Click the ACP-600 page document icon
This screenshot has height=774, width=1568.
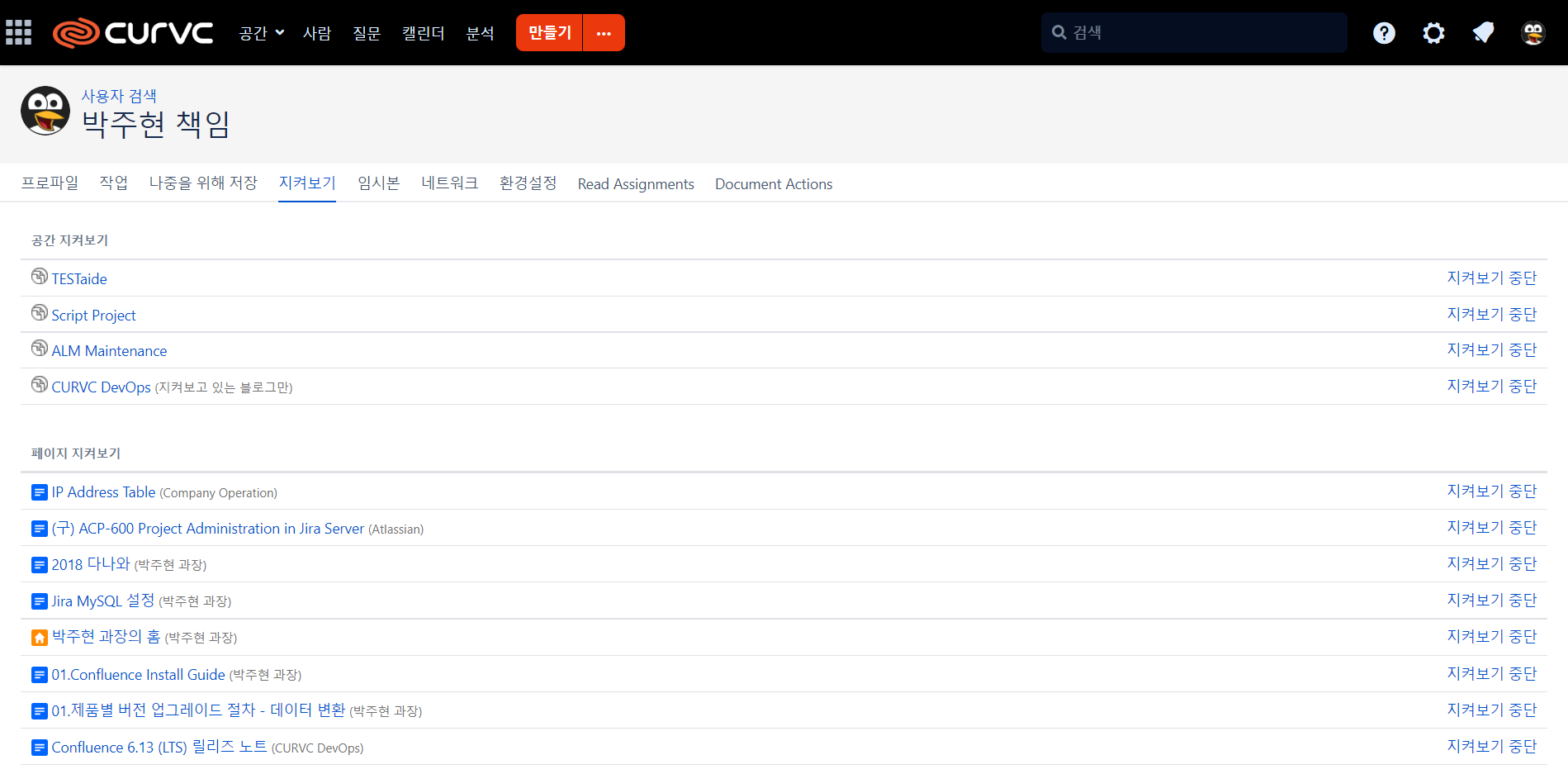(x=40, y=529)
